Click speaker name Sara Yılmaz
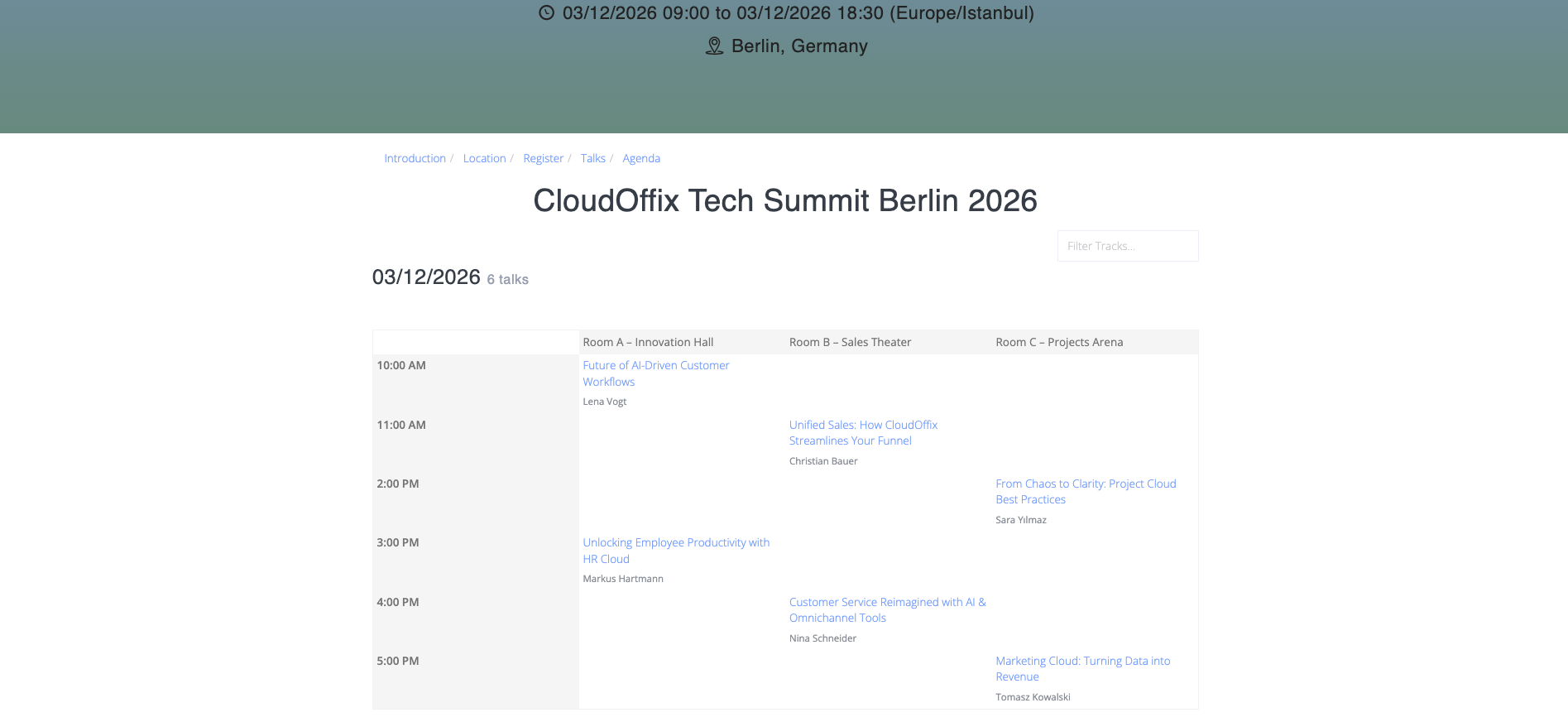Viewport: 1568px width, 722px height. (x=1021, y=520)
